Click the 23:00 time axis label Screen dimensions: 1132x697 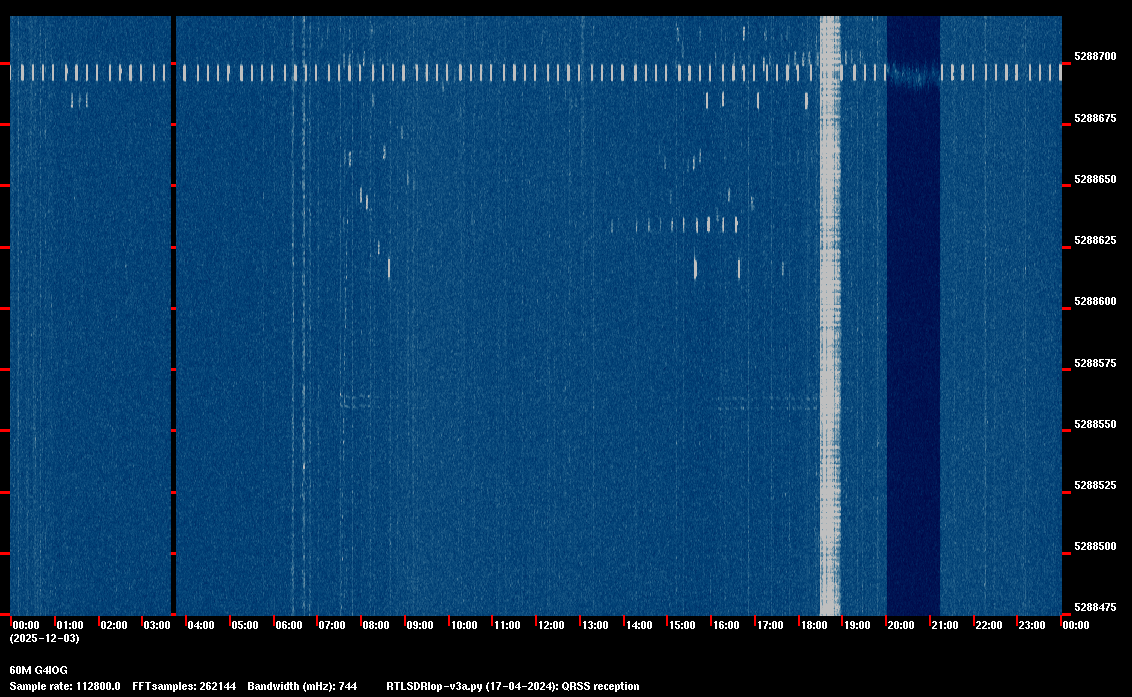tap(1032, 625)
